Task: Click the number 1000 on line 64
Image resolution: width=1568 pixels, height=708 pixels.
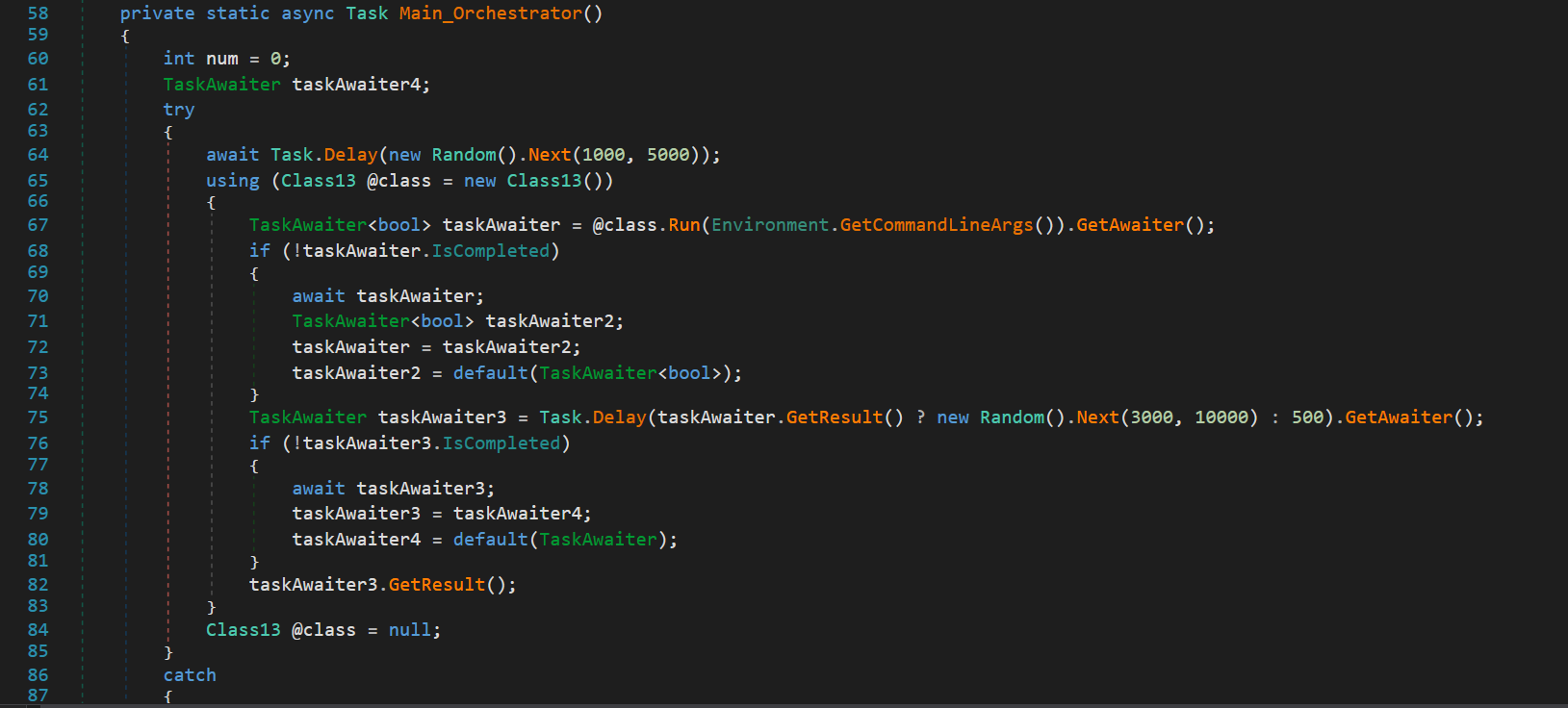Action: [x=604, y=155]
